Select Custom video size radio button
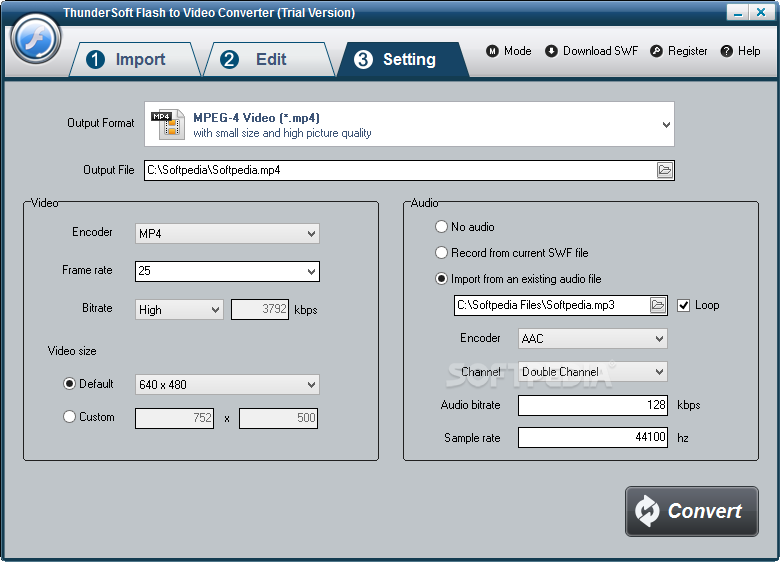This screenshot has height=562, width=780. point(69,416)
